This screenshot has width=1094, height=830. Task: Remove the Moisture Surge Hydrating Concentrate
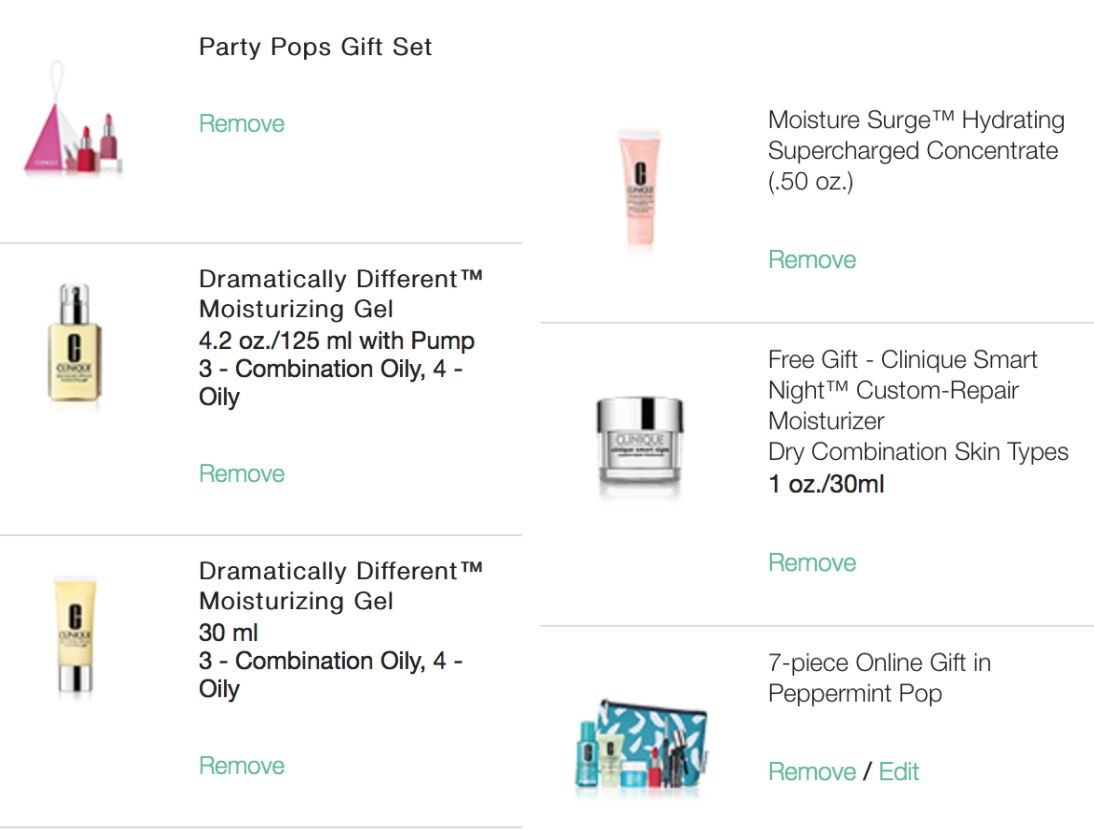tap(812, 260)
